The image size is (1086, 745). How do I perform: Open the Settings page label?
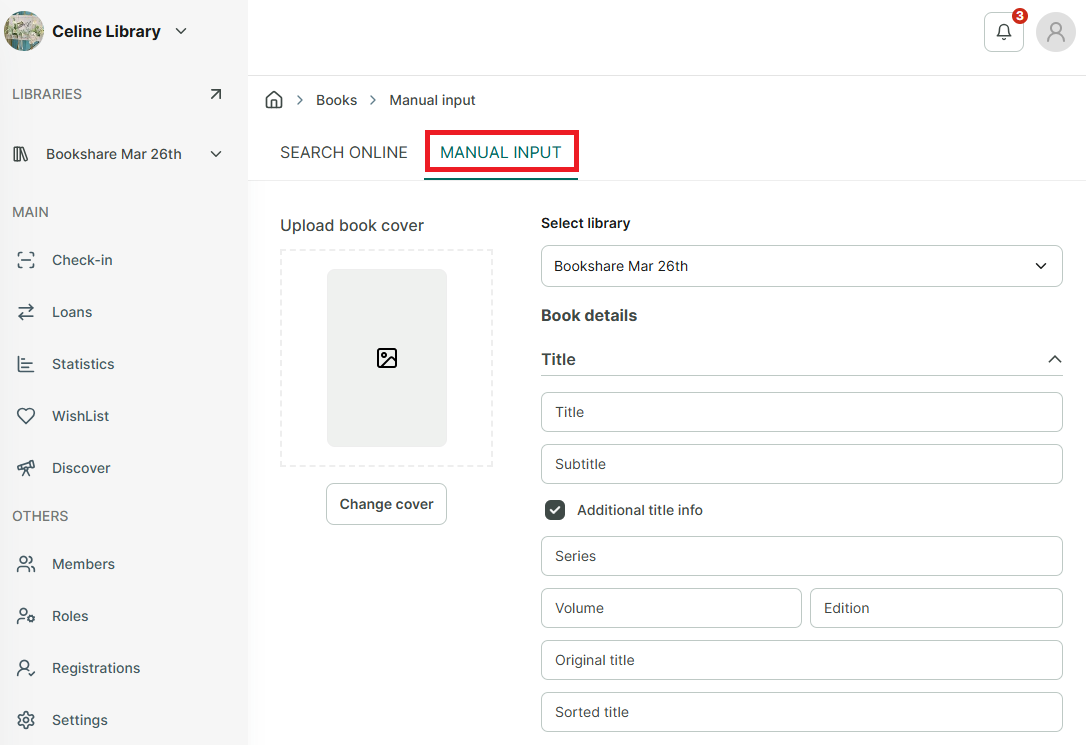point(80,720)
